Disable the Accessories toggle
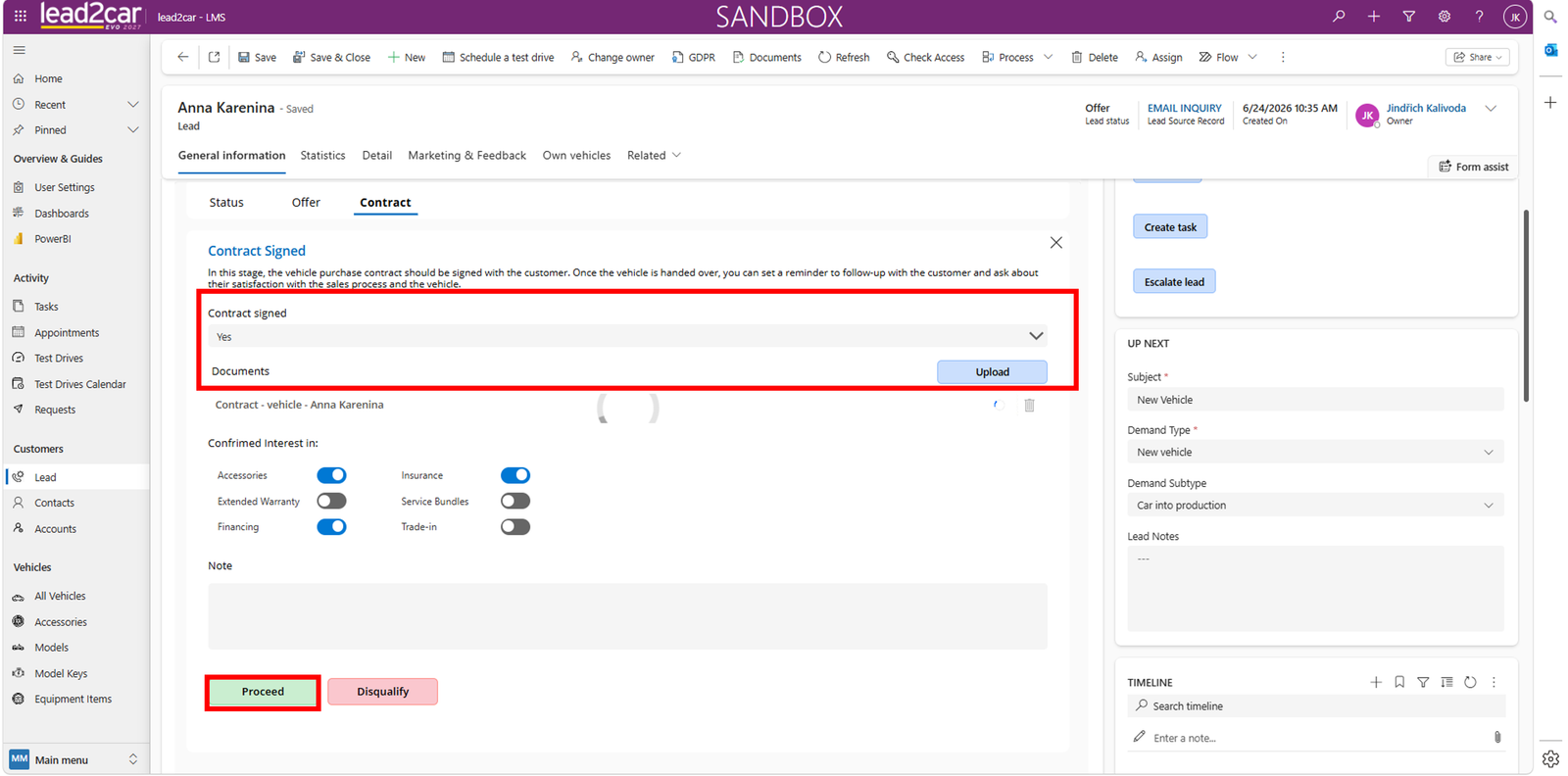 (x=331, y=475)
